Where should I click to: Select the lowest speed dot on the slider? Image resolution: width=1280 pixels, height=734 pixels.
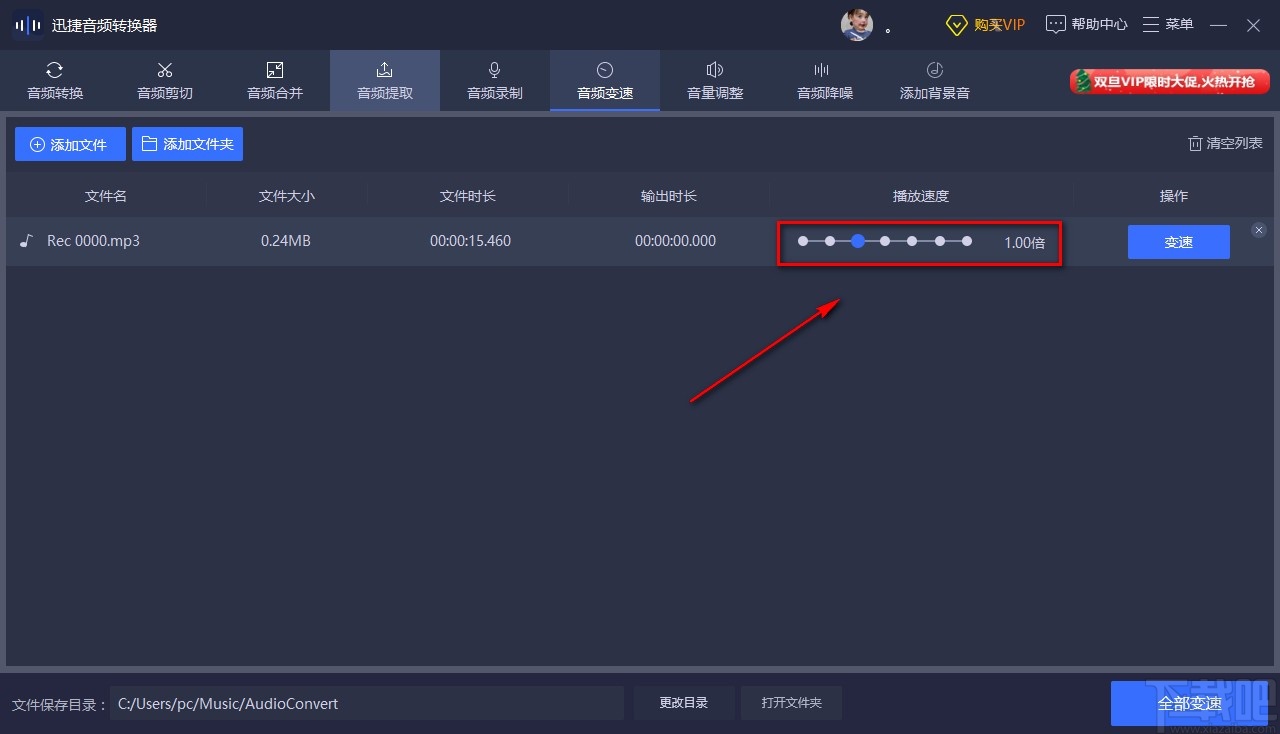[802, 240]
